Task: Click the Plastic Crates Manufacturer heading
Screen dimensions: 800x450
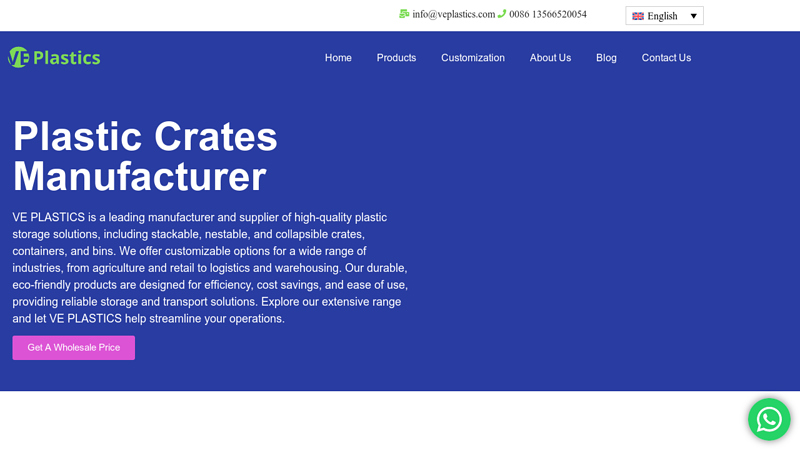Action: point(145,156)
